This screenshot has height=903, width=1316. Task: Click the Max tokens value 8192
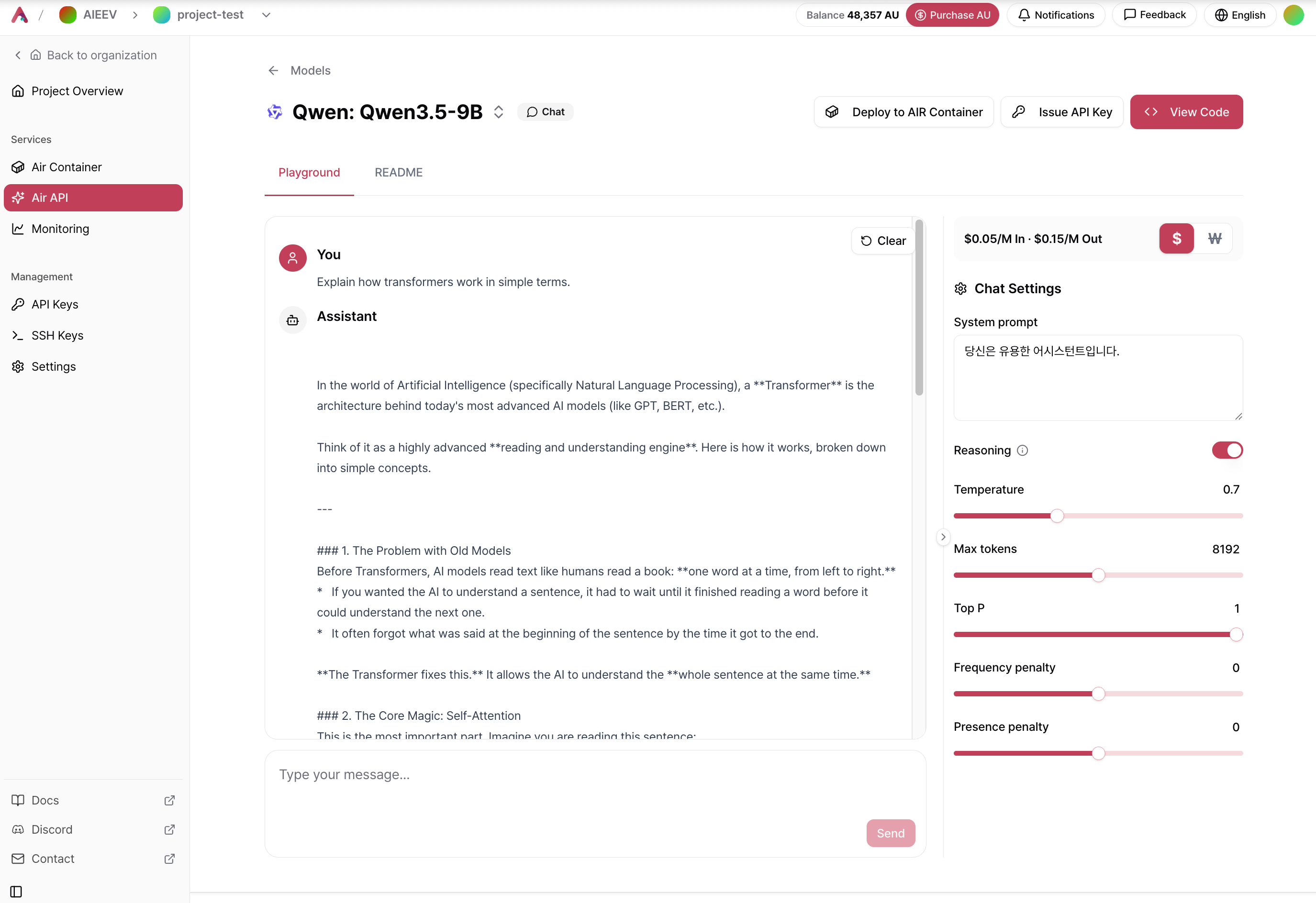1226,549
